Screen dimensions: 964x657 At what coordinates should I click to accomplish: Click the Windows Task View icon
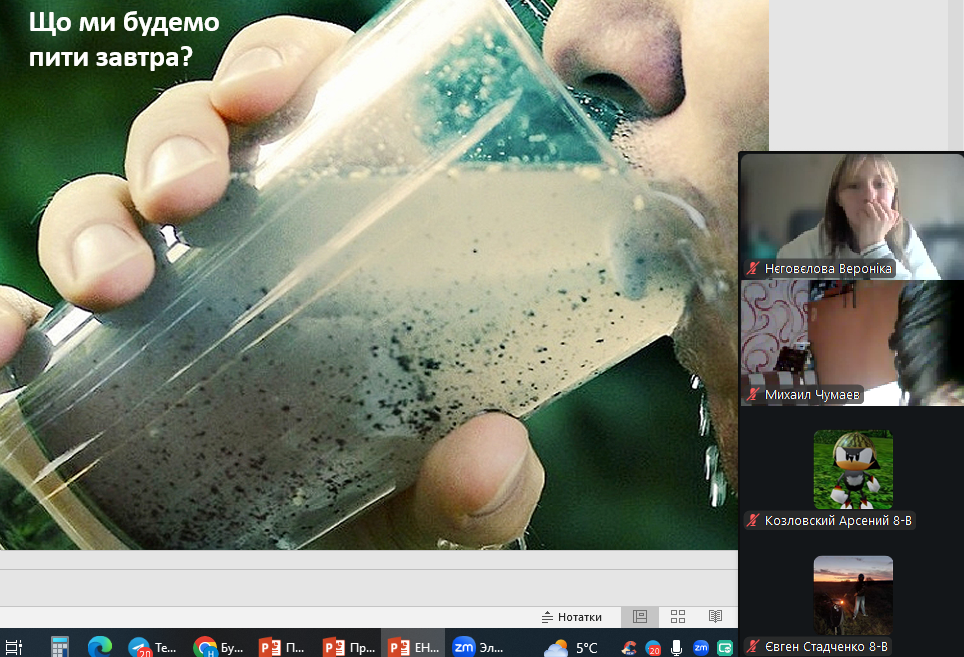(14, 647)
